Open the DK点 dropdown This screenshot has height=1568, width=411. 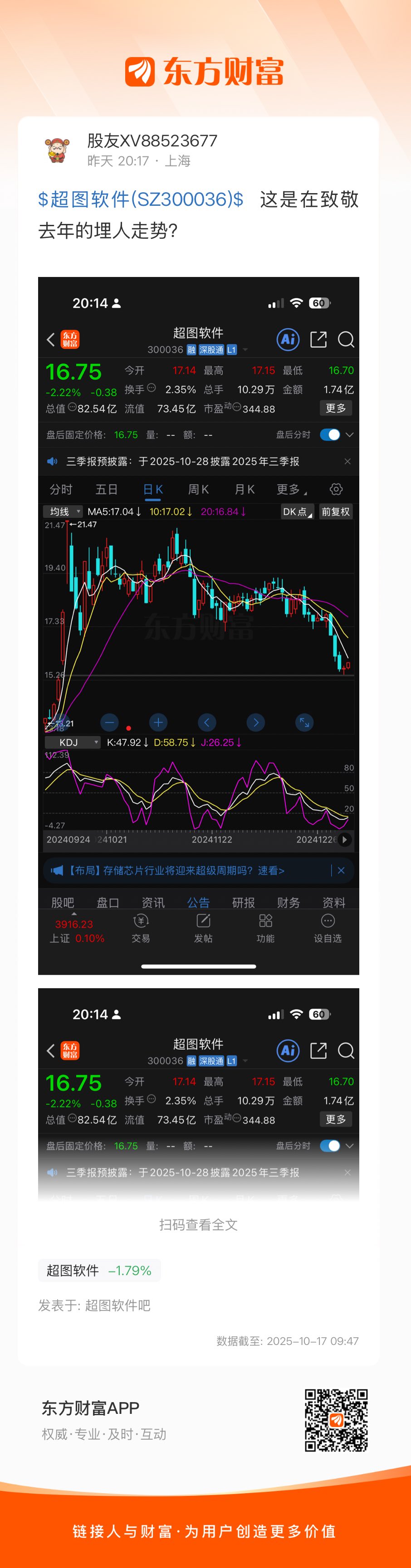point(297,511)
